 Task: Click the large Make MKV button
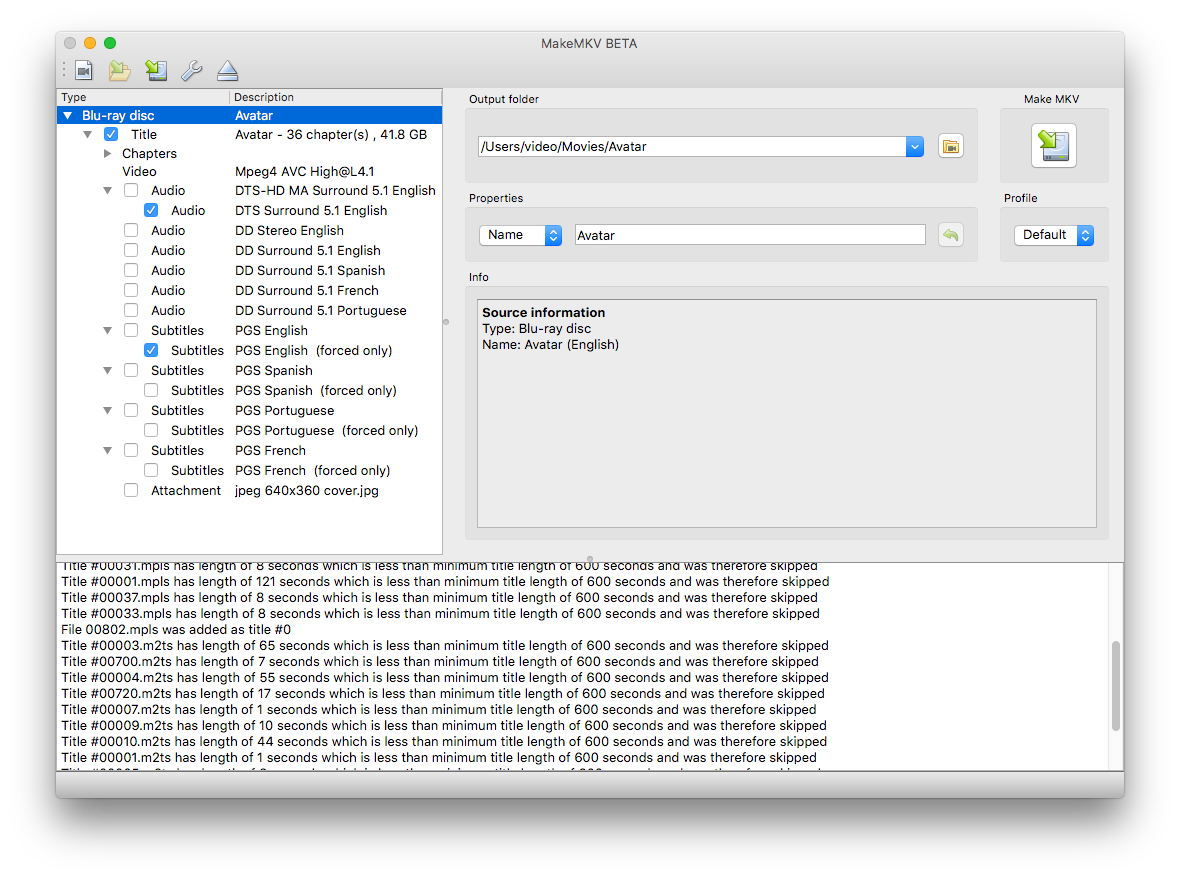coord(1053,145)
